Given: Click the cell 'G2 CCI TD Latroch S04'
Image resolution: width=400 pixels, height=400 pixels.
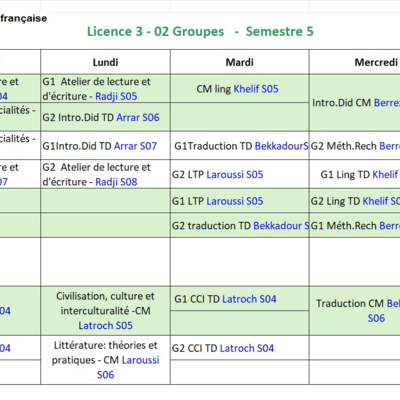Looking at the screenshot, I should coord(240,348).
